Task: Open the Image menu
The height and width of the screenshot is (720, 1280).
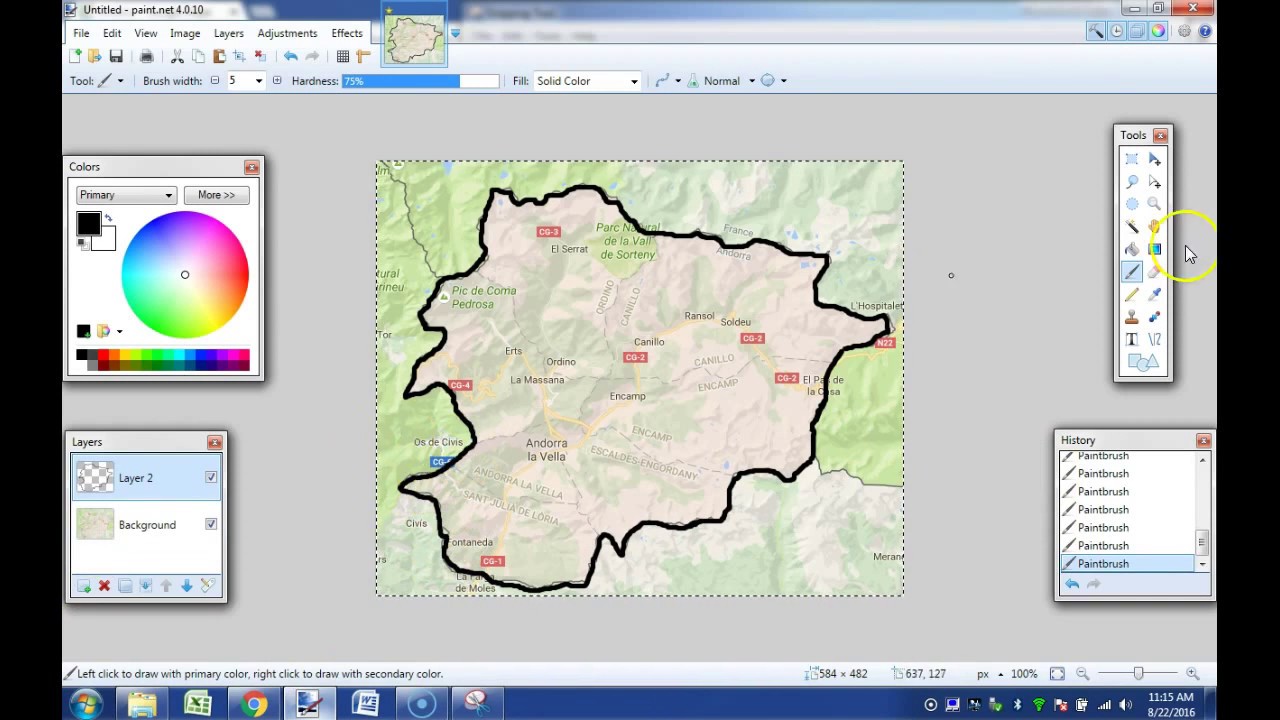Action: (x=185, y=33)
